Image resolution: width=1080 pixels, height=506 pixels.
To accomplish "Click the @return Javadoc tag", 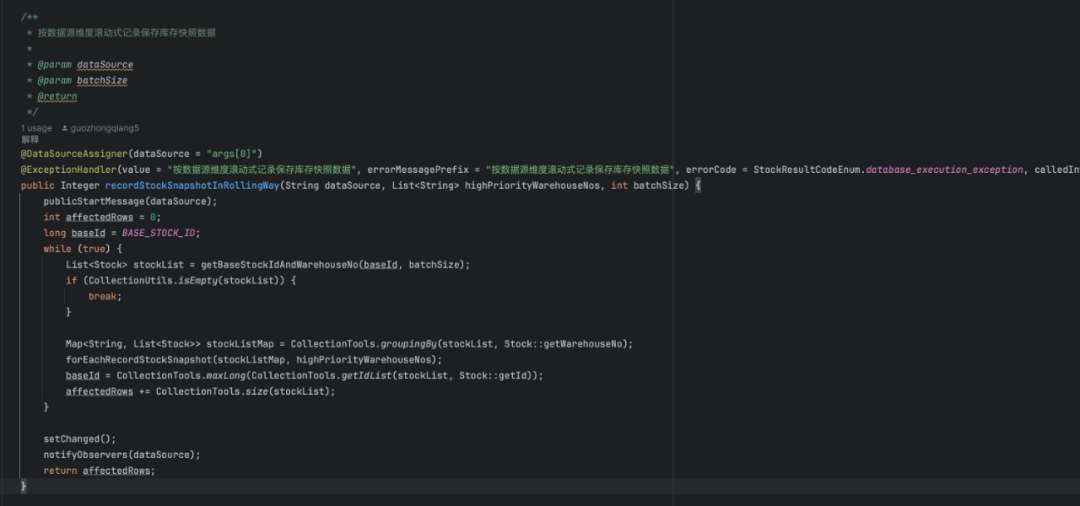I will 57,96.
